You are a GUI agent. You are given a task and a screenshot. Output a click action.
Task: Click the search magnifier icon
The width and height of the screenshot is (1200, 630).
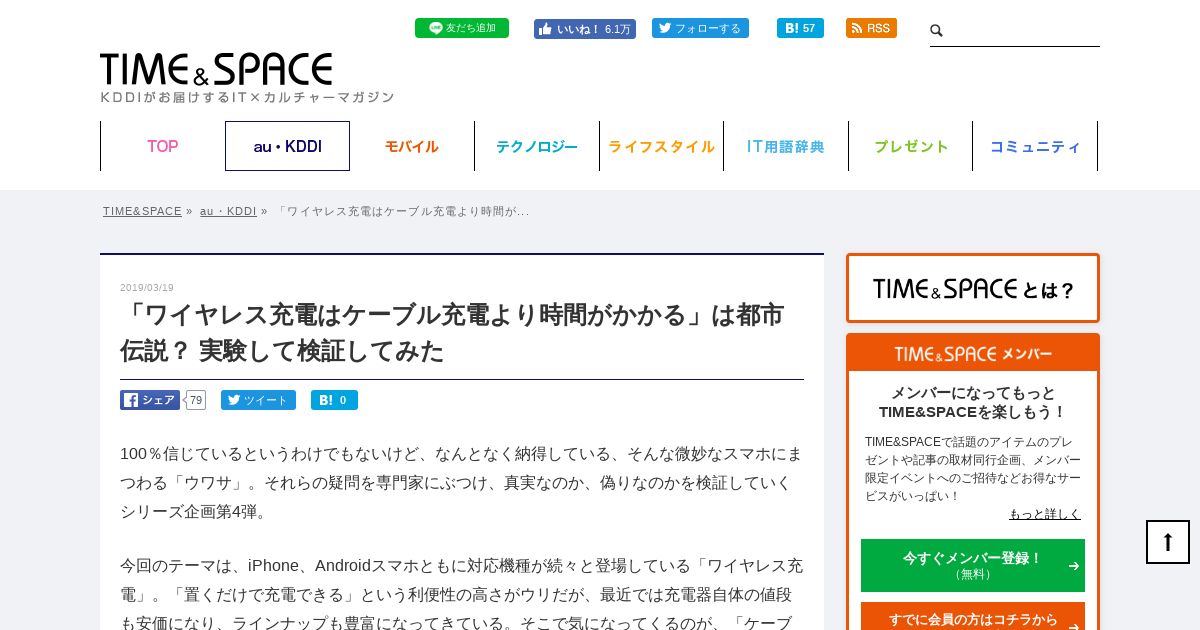coord(937,31)
